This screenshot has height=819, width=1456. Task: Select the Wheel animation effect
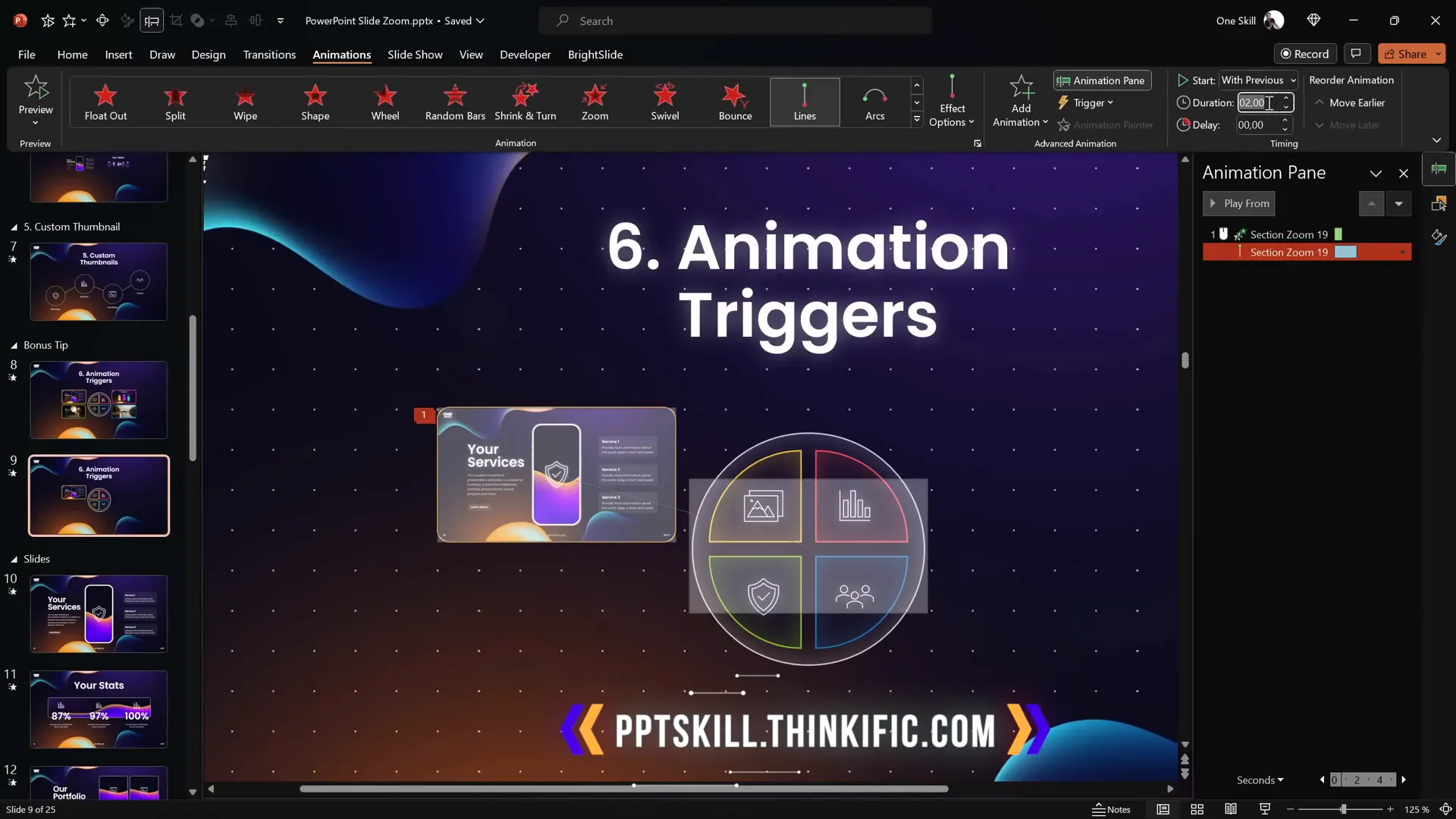pos(384,102)
